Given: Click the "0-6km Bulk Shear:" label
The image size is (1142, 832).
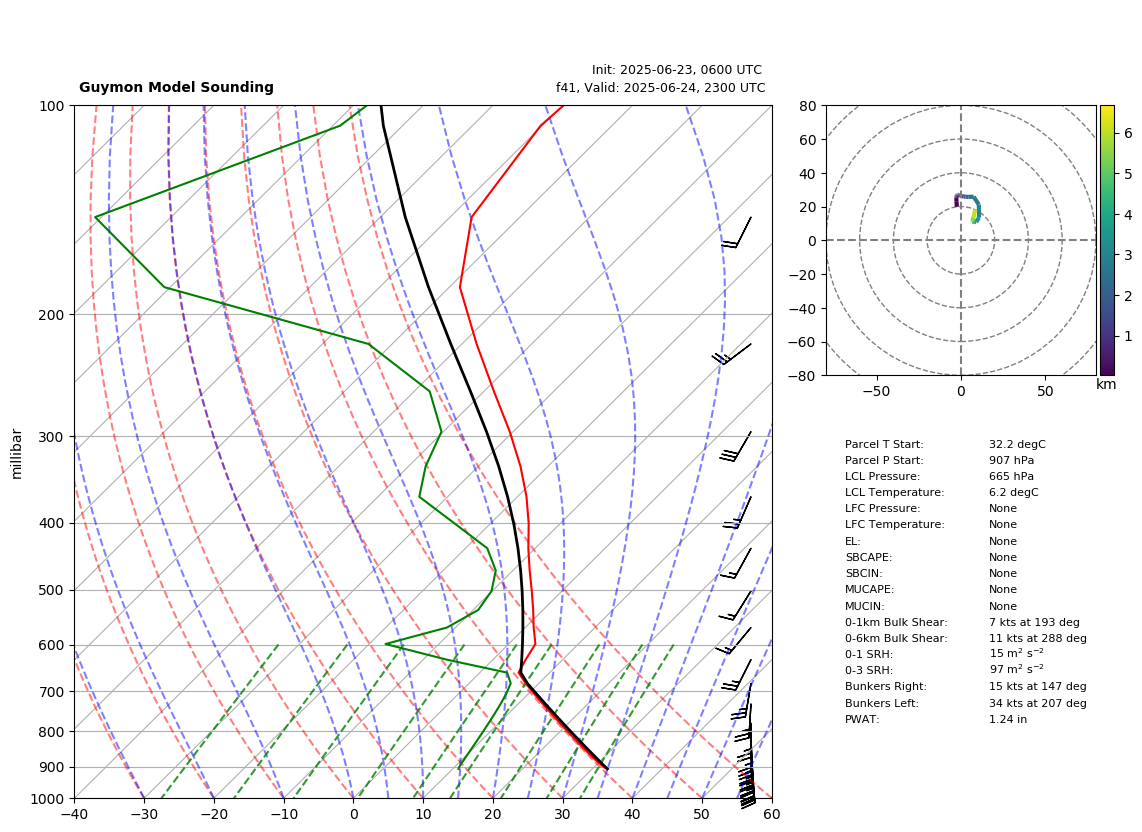Looking at the screenshot, I should (x=896, y=638).
